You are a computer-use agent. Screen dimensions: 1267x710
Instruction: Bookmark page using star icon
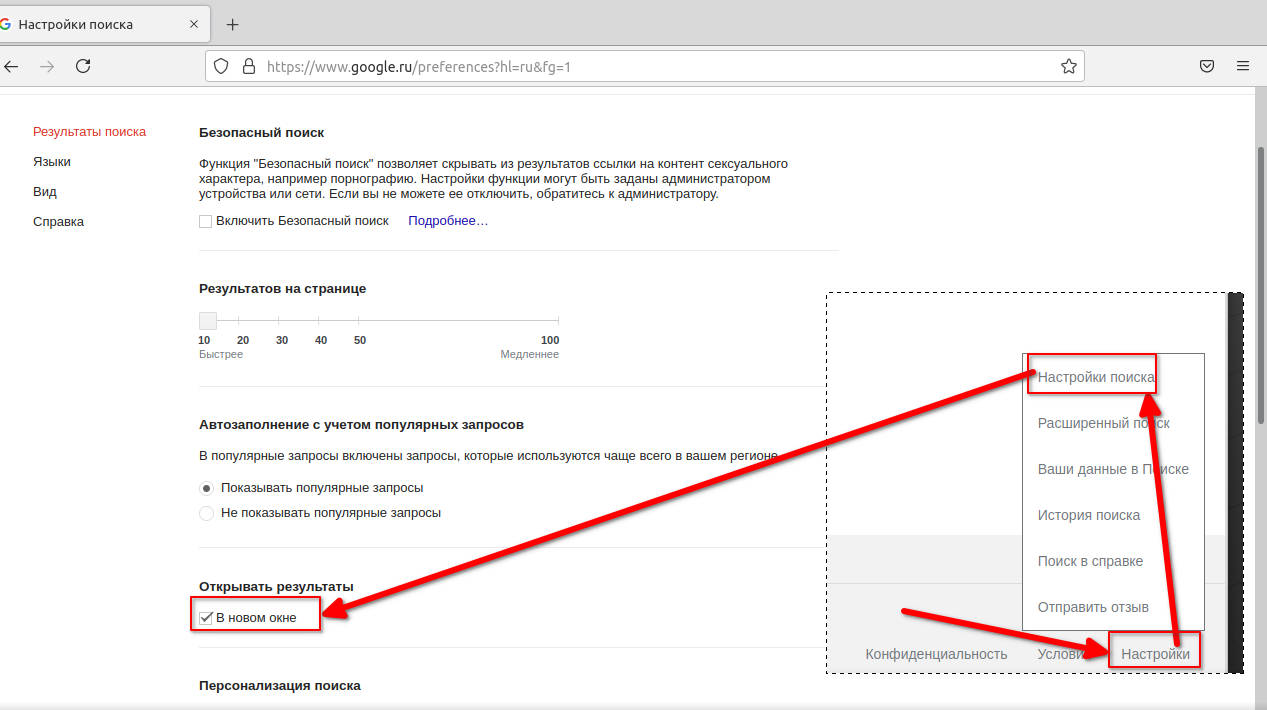(x=1068, y=67)
